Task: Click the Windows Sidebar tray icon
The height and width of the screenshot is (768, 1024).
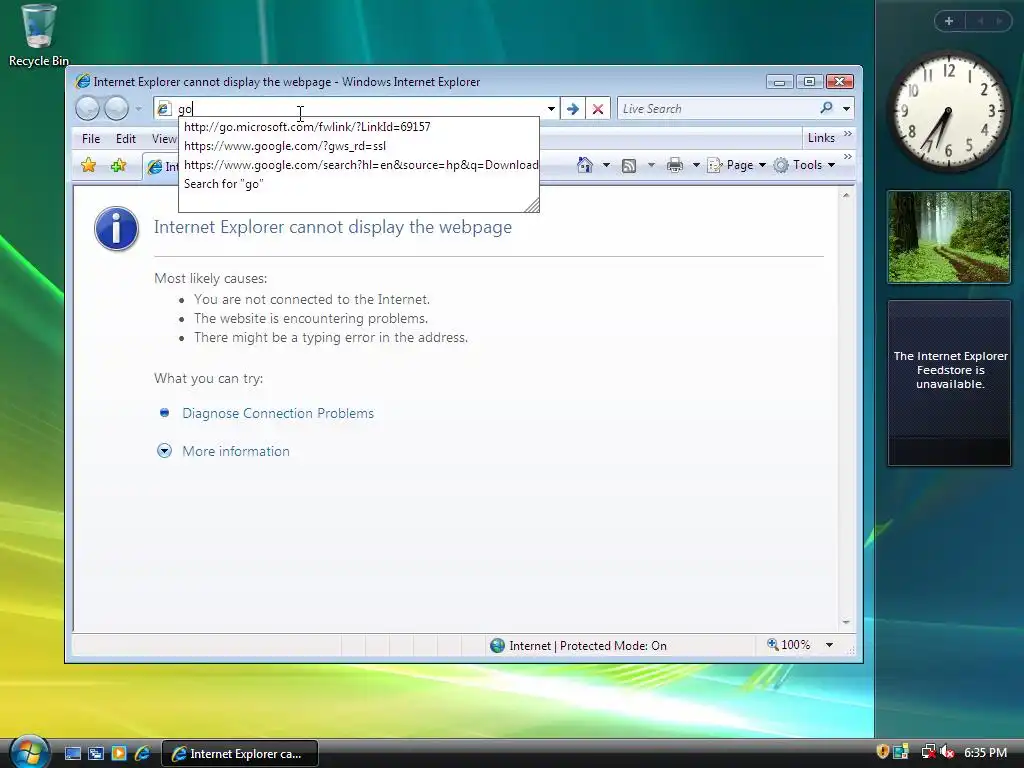Action: 902,752
